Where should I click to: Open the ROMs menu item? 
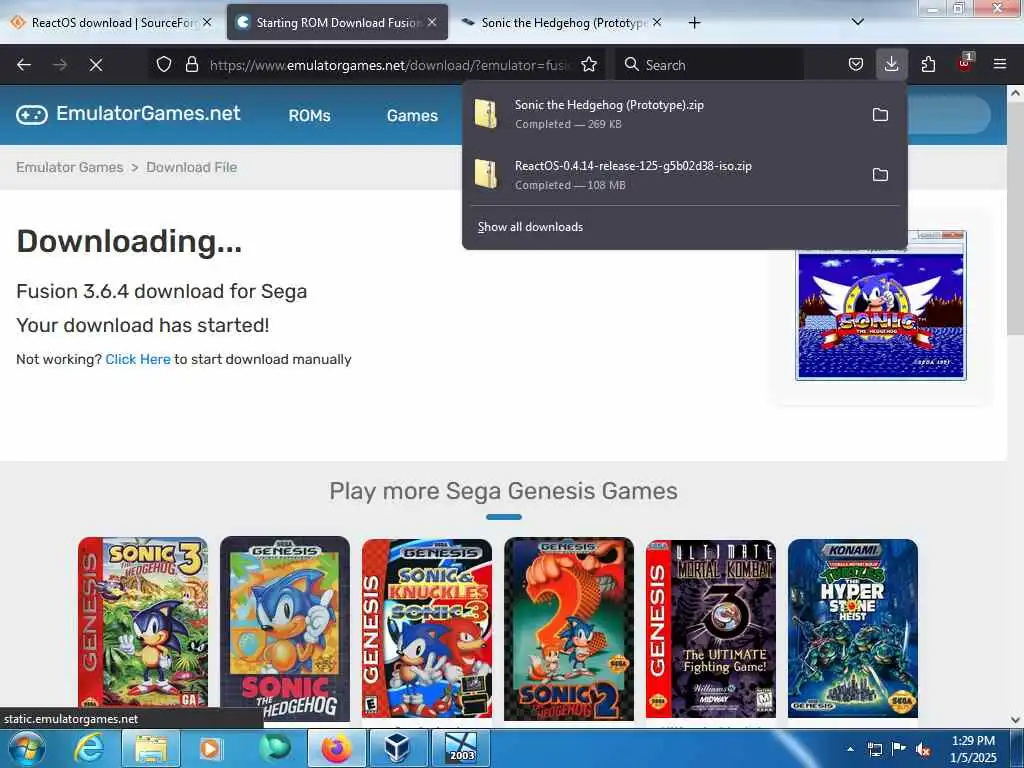pyautogui.click(x=310, y=116)
